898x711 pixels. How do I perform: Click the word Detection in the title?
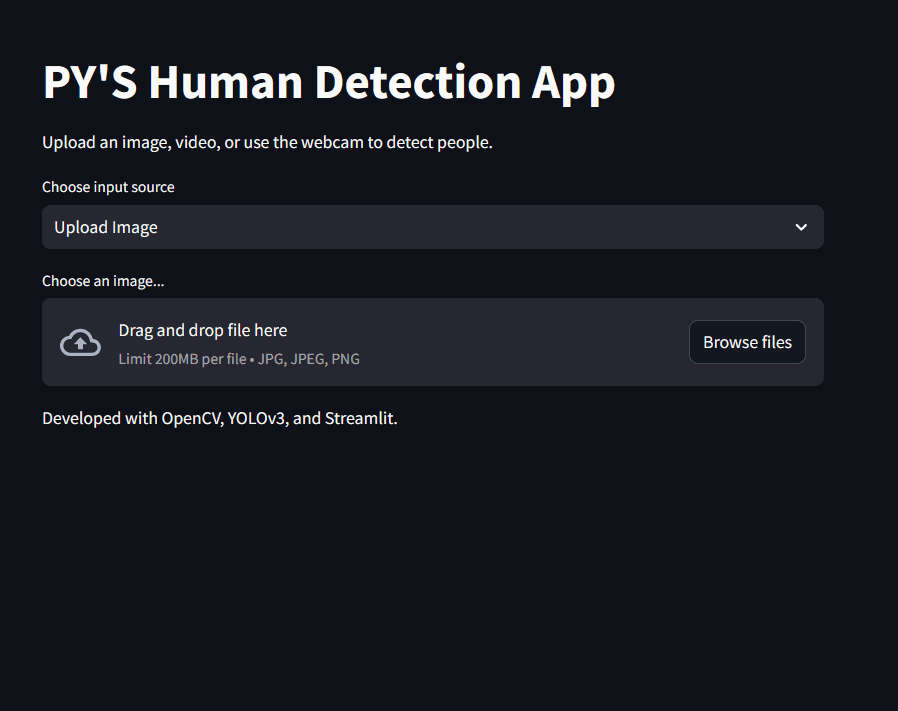(x=418, y=82)
